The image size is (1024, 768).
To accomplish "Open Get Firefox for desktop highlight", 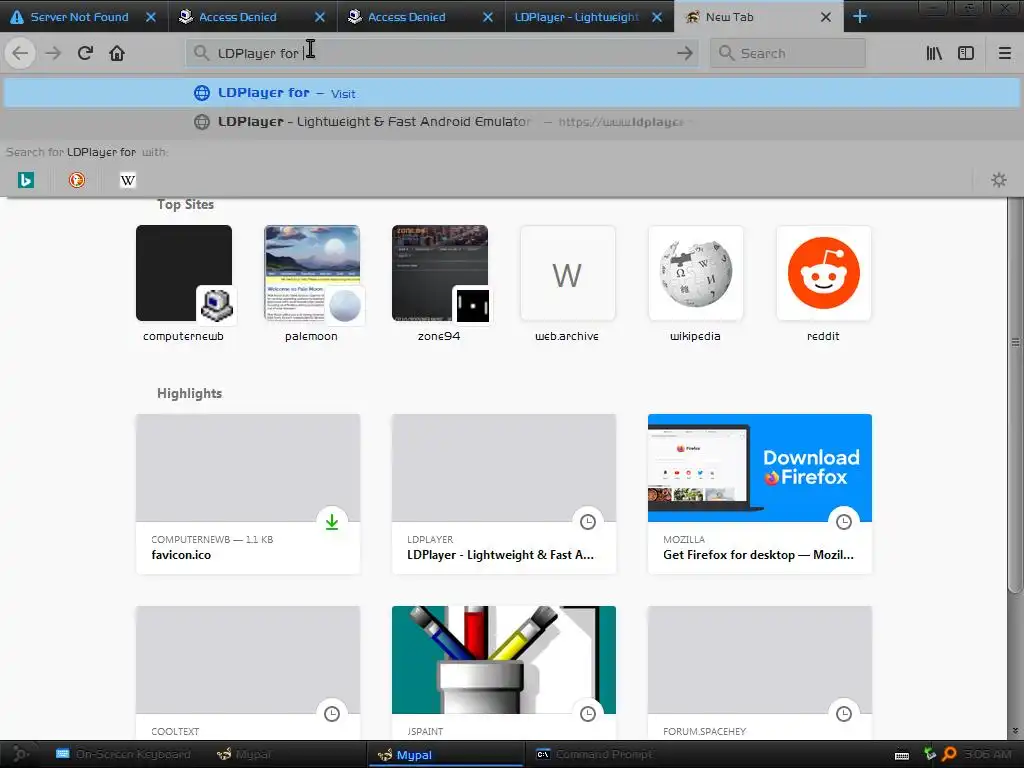I will point(760,494).
